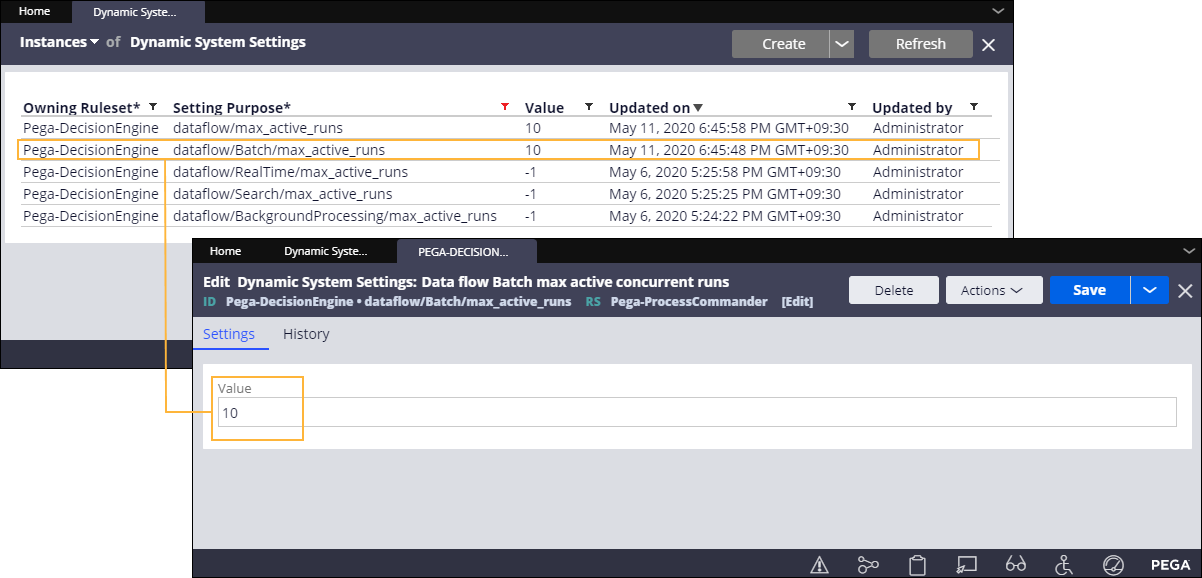The height and width of the screenshot is (578, 1202).
Task: Click the glasses icon in footer
Action: click(1015, 565)
